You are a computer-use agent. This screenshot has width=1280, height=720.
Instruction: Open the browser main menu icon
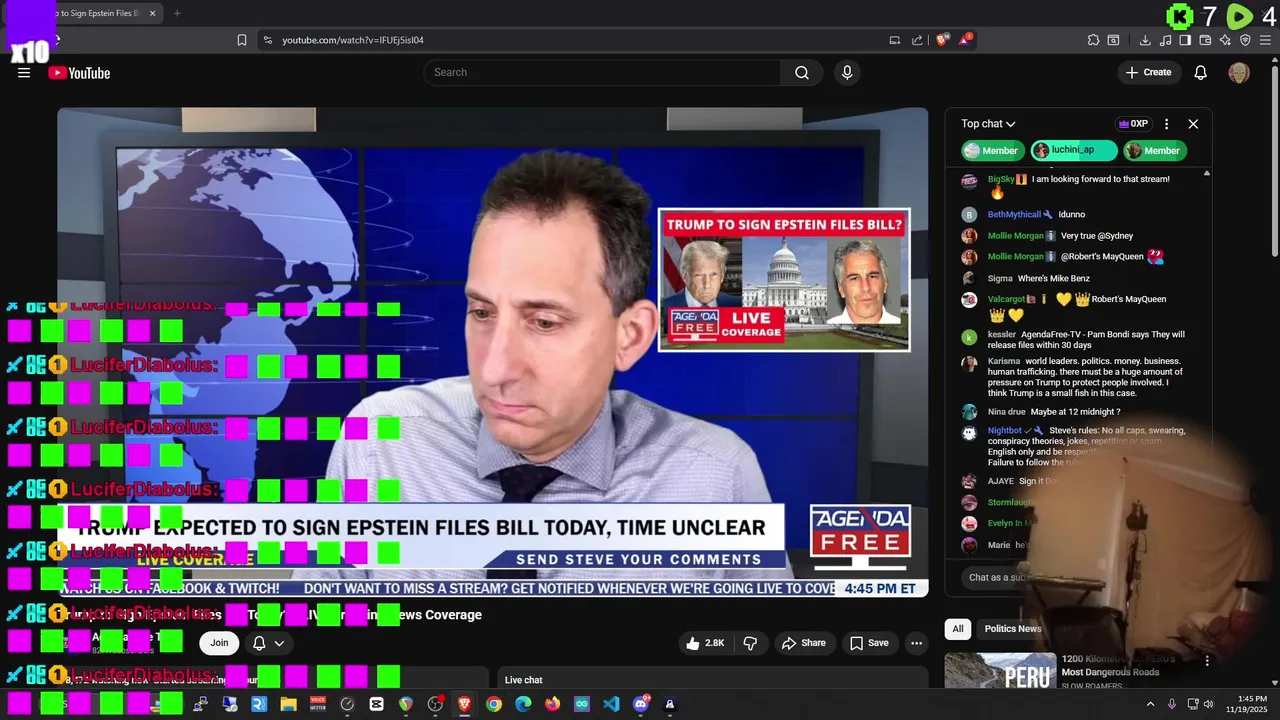point(1265,40)
